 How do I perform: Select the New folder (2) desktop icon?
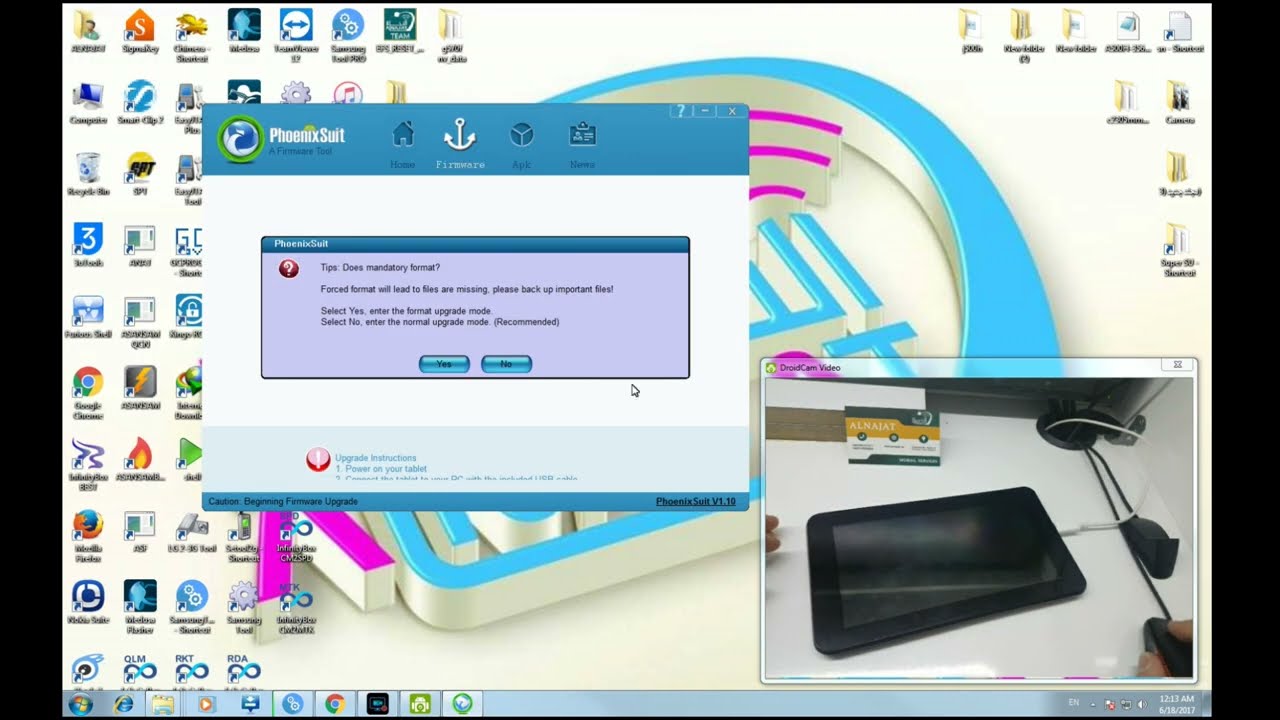pyautogui.click(x=1024, y=35)
